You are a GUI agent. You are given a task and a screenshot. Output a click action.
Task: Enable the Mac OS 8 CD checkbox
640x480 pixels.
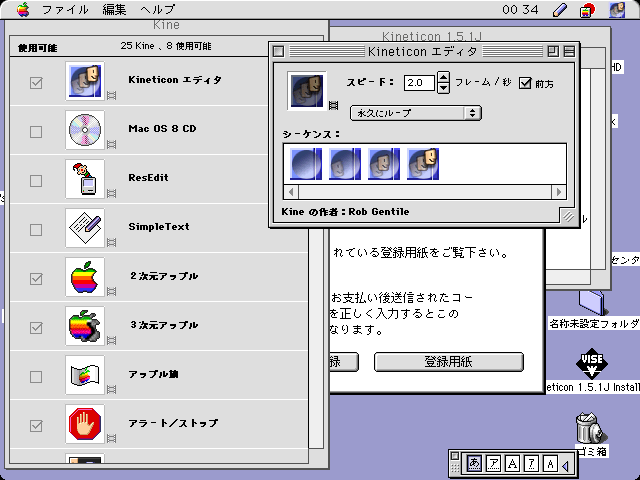tap(36, 132)
